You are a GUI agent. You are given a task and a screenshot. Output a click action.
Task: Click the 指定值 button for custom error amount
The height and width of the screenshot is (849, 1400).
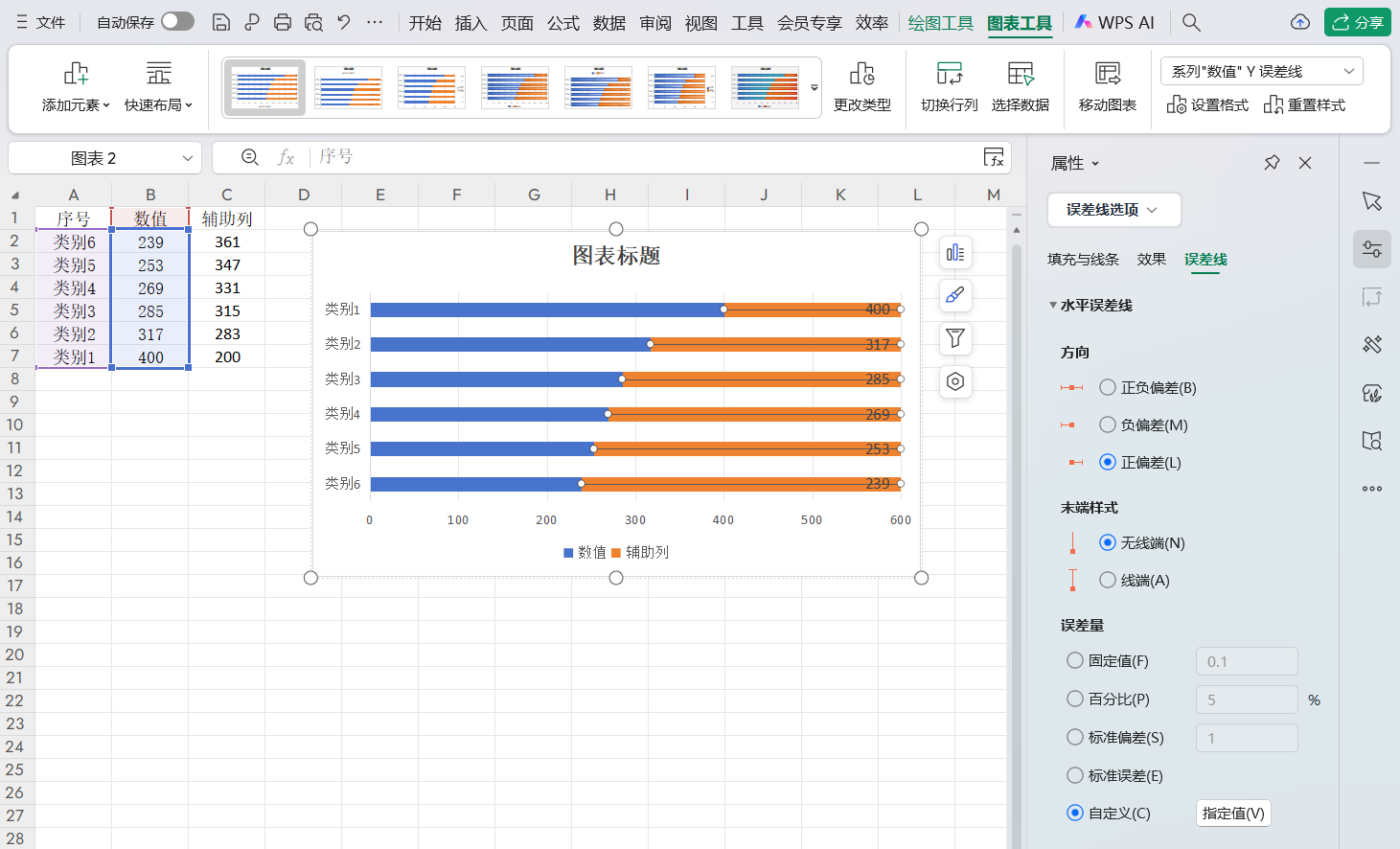pos(1233,813)
